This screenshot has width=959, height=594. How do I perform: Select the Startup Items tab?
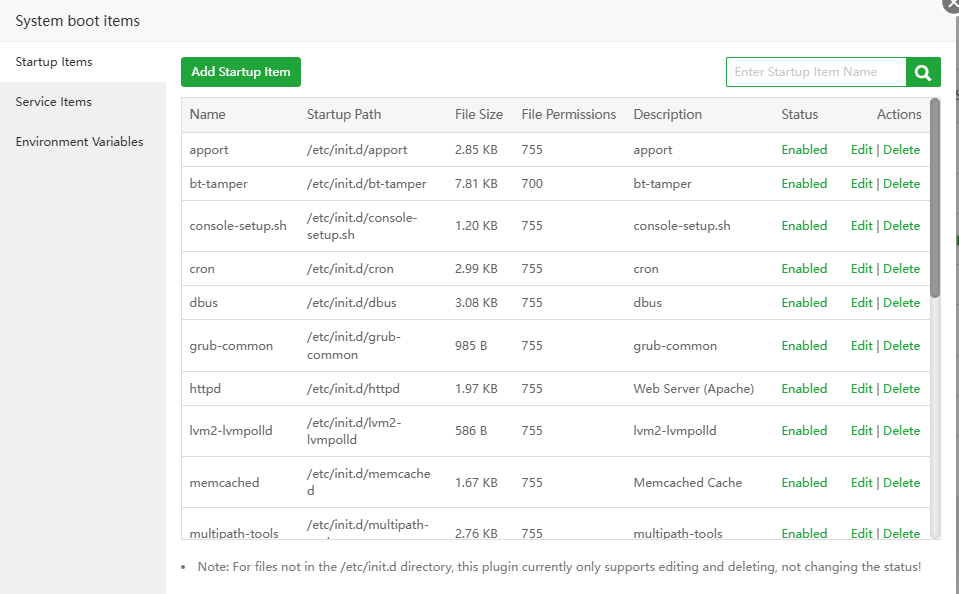[x=54, y=62]
